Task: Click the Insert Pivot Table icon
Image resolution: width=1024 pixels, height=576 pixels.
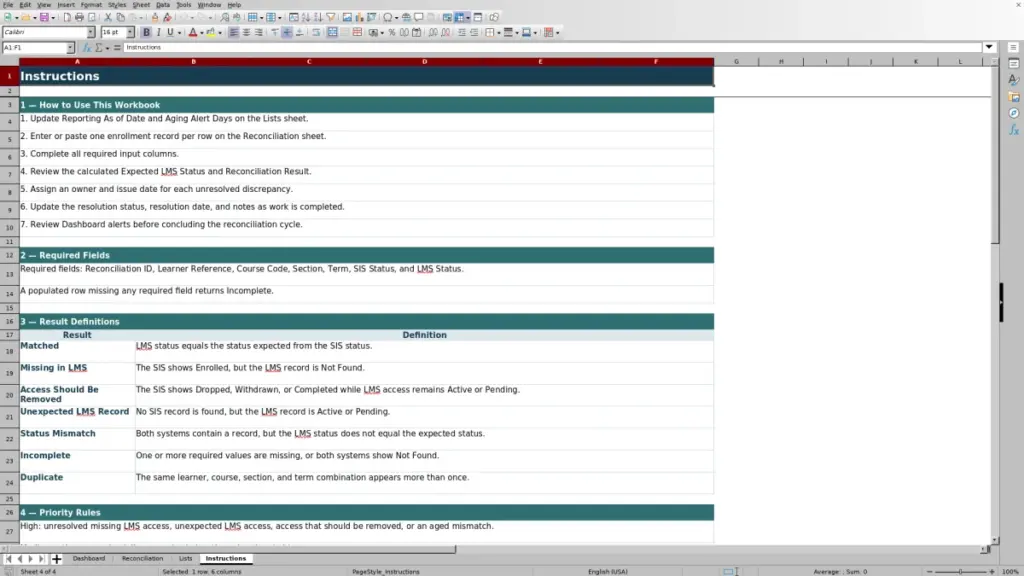Action: (372, 17)
